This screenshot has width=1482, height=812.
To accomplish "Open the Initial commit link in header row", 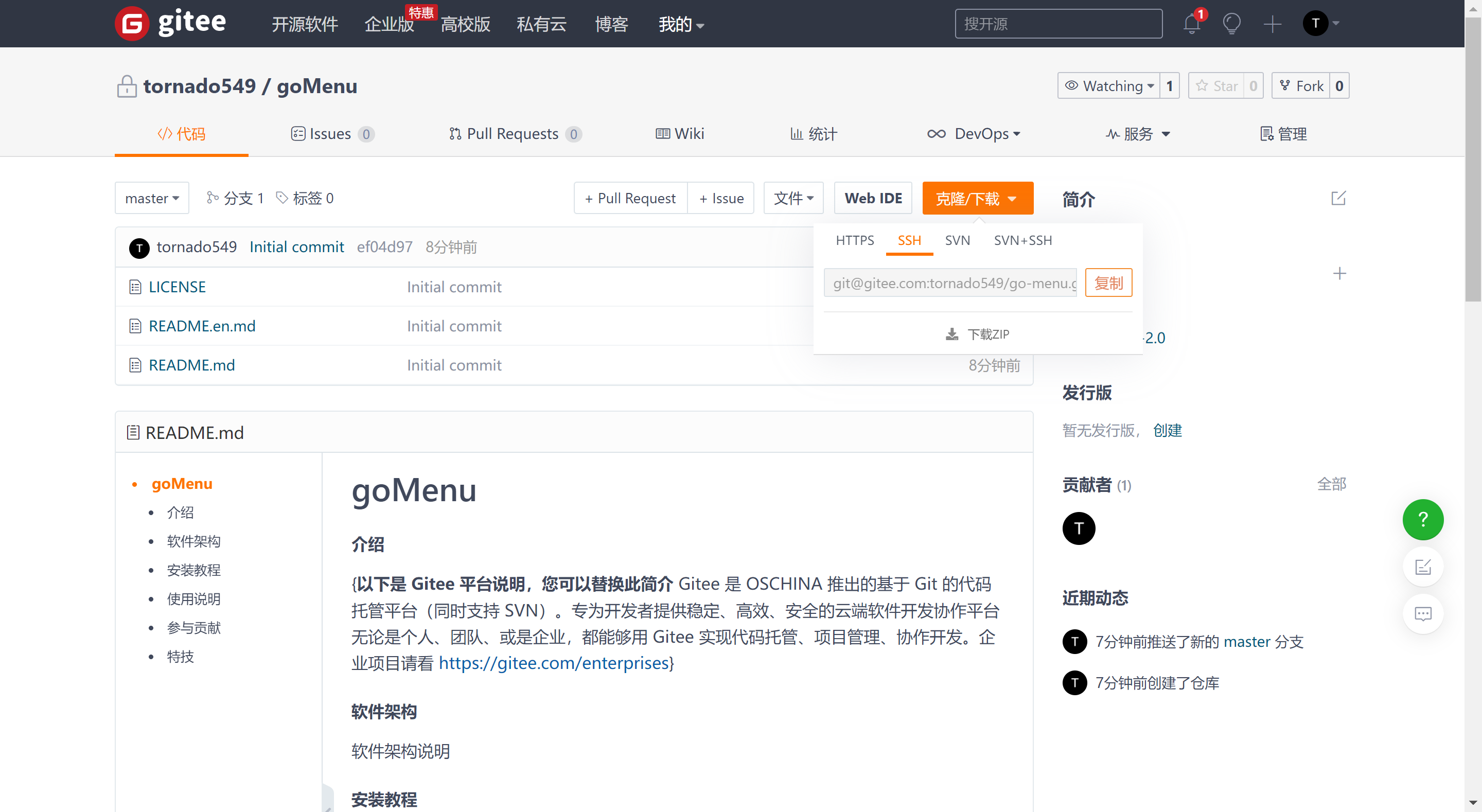I will pos(297,248).
